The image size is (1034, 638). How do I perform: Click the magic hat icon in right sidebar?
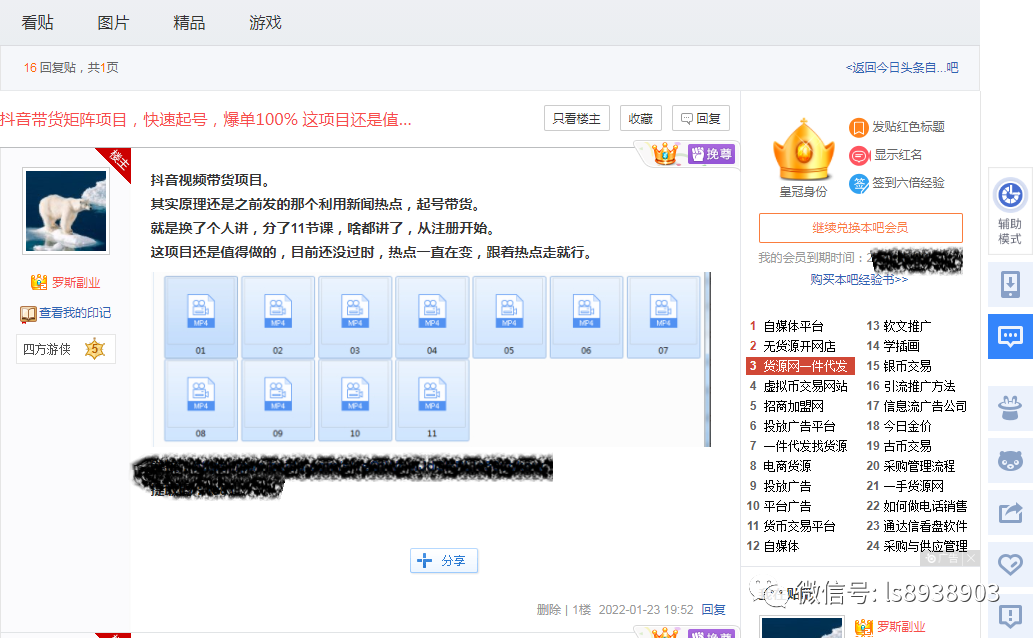point(1010,407)
